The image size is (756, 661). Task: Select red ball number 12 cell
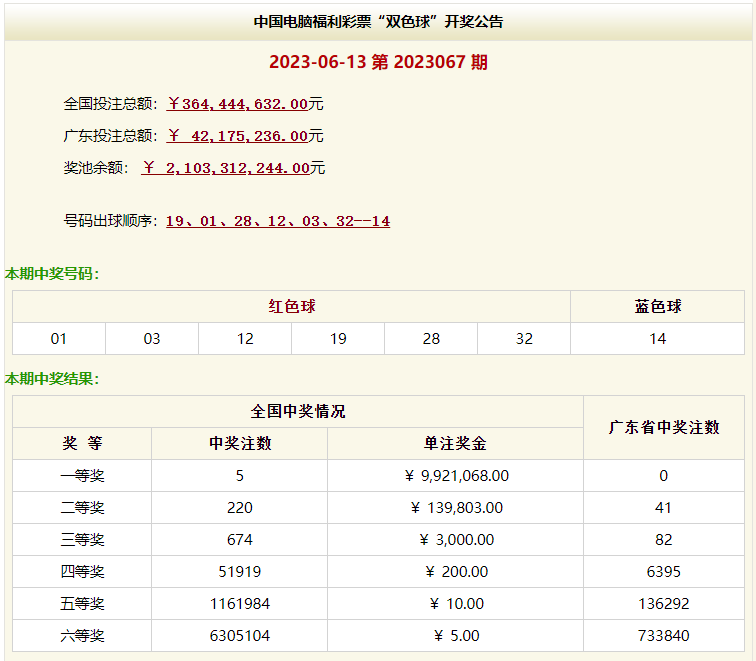[245, 339]
